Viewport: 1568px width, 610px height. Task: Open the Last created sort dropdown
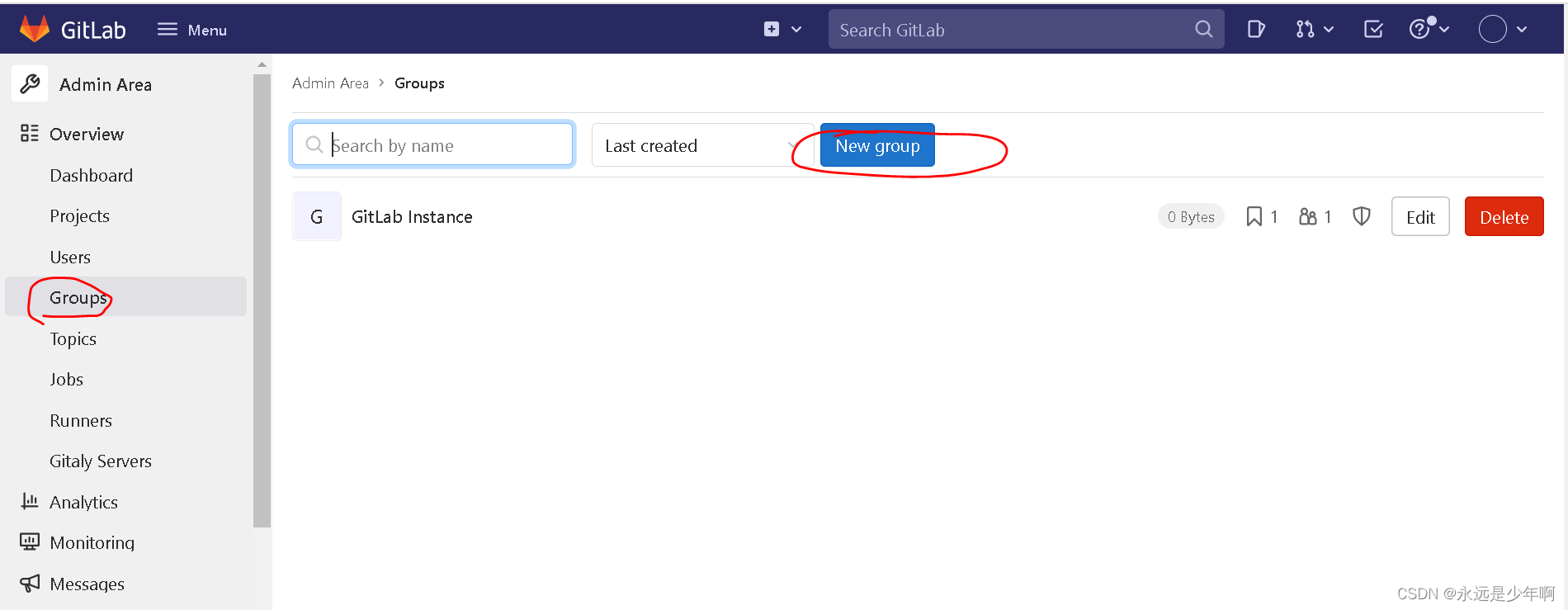click(702, 144)
